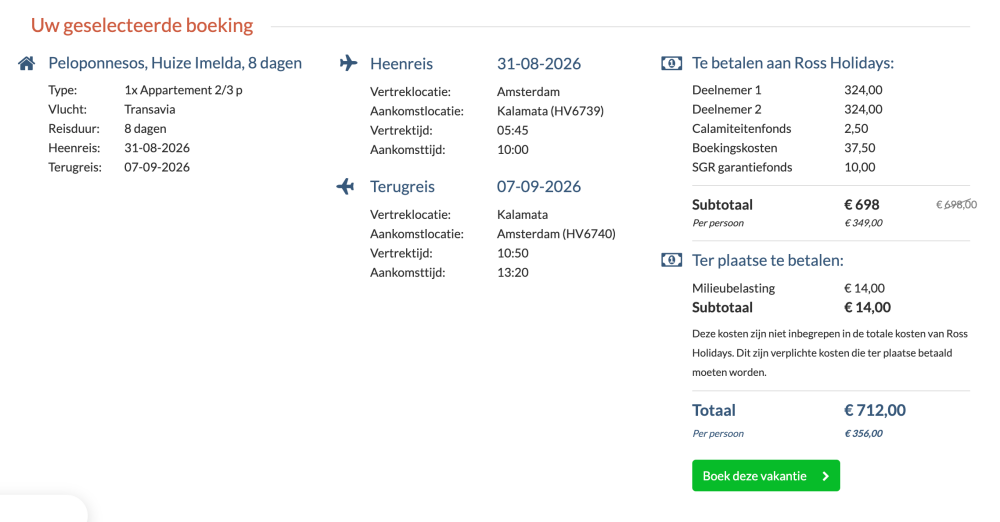This screenshot has height=522, width=1000.
Task: Click the return airplane icon next to Terugreis
Action: (x=345, y=186)
